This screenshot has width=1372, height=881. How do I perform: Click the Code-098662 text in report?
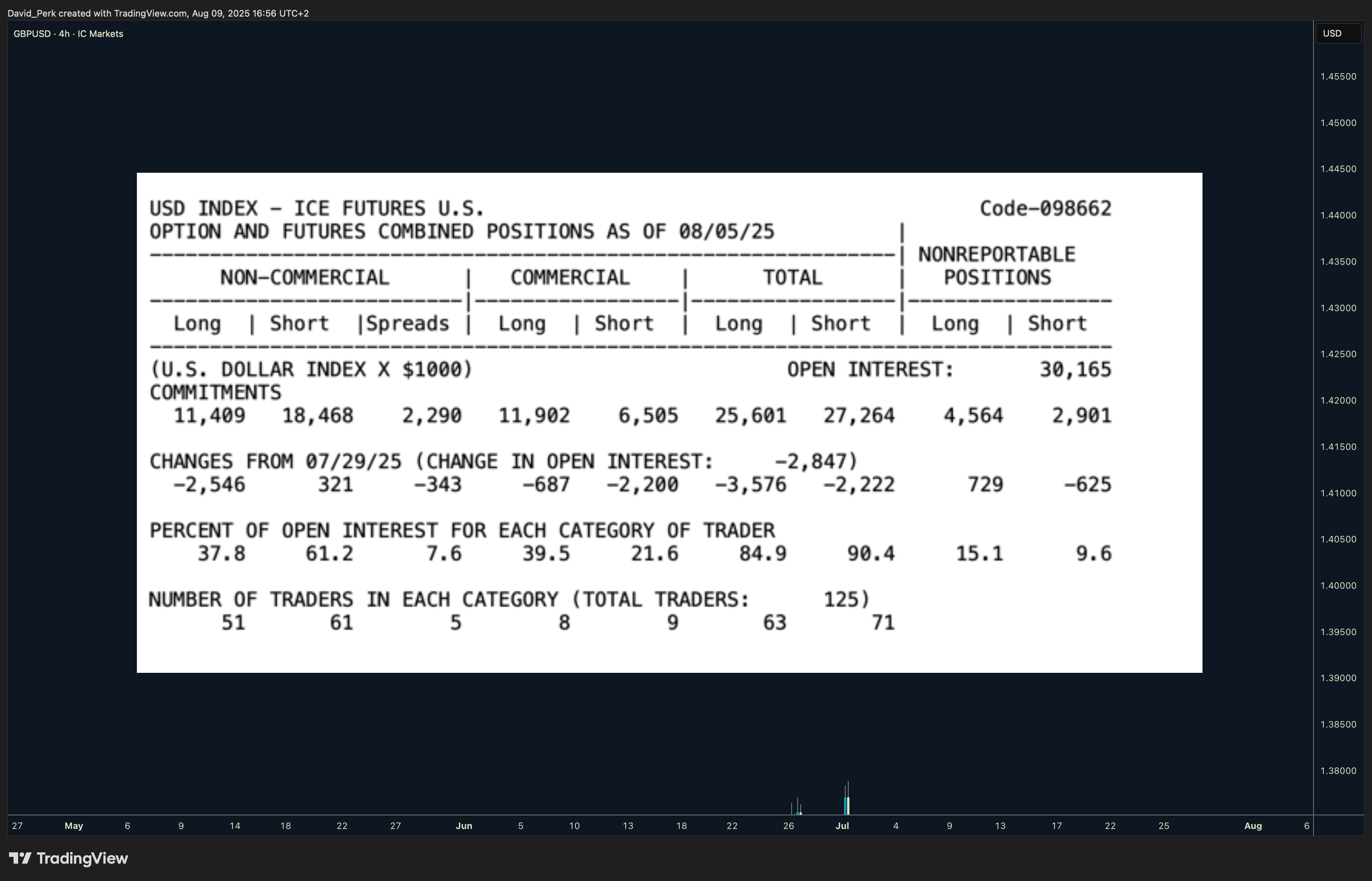pyautogui.click(x=1045, y=209)
